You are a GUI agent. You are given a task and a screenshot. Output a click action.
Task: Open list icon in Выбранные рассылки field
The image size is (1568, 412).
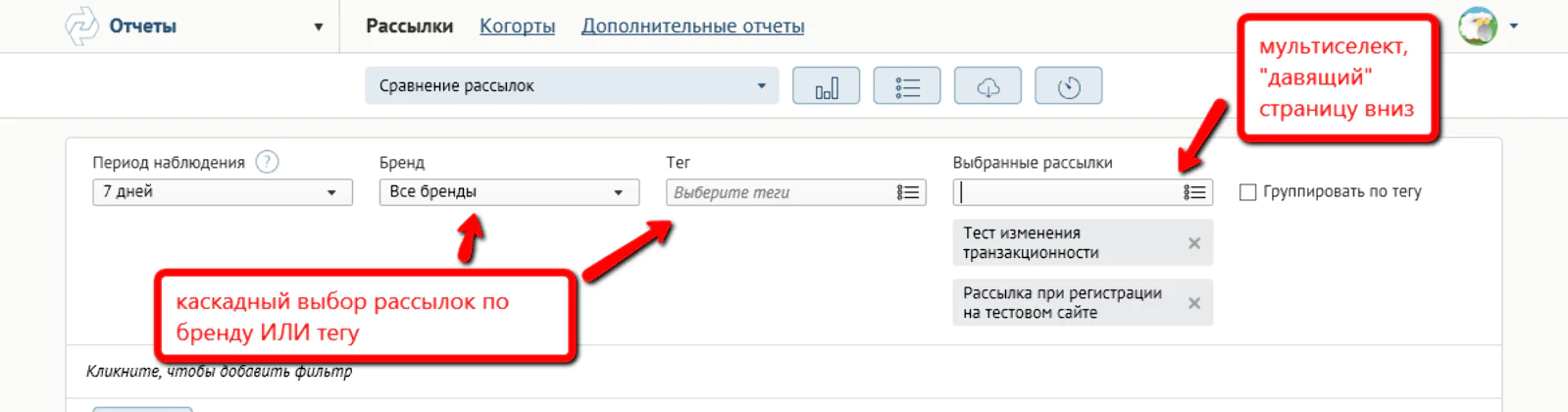pos(1194,192)
